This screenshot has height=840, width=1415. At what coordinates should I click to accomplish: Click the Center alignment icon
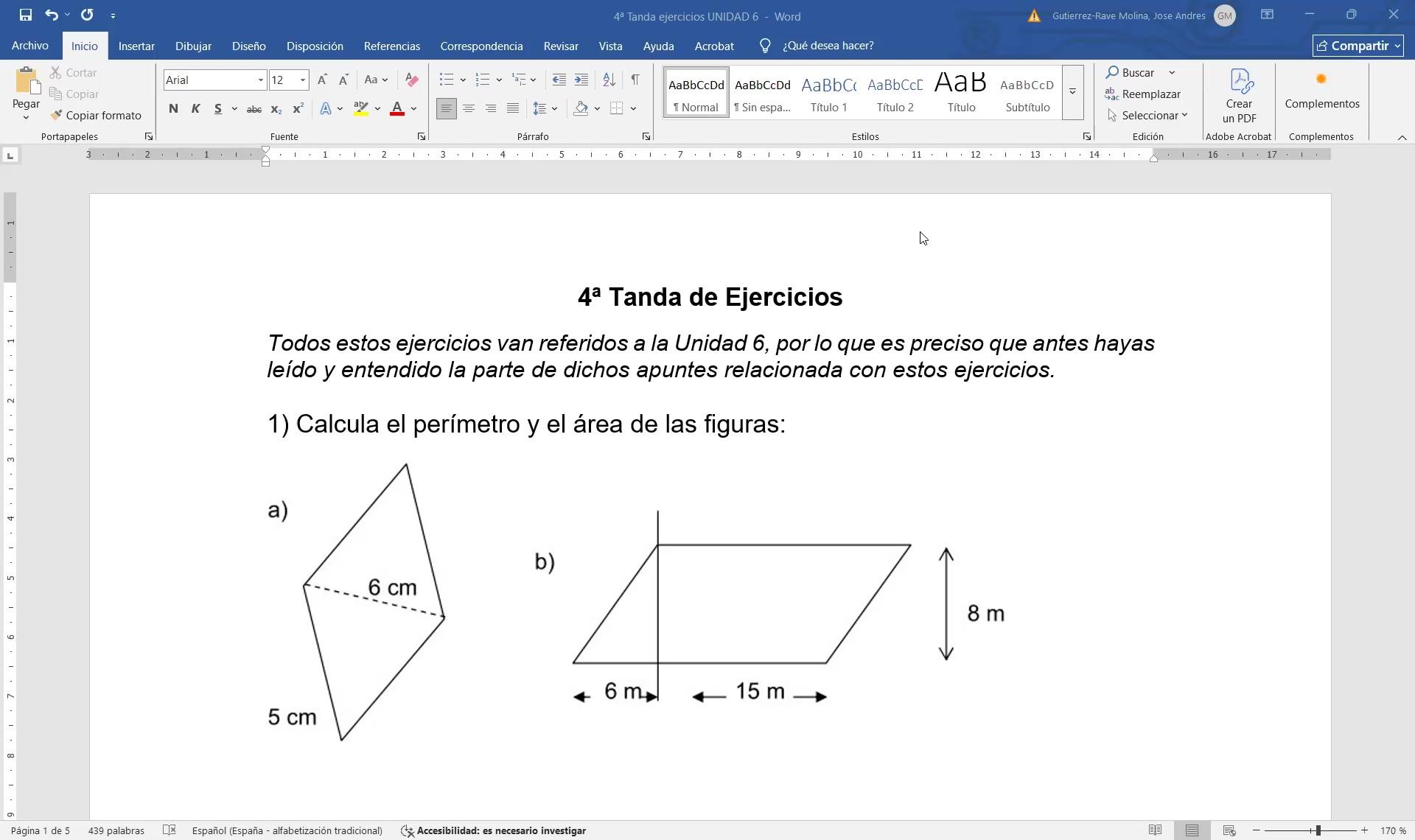(468, 109)
